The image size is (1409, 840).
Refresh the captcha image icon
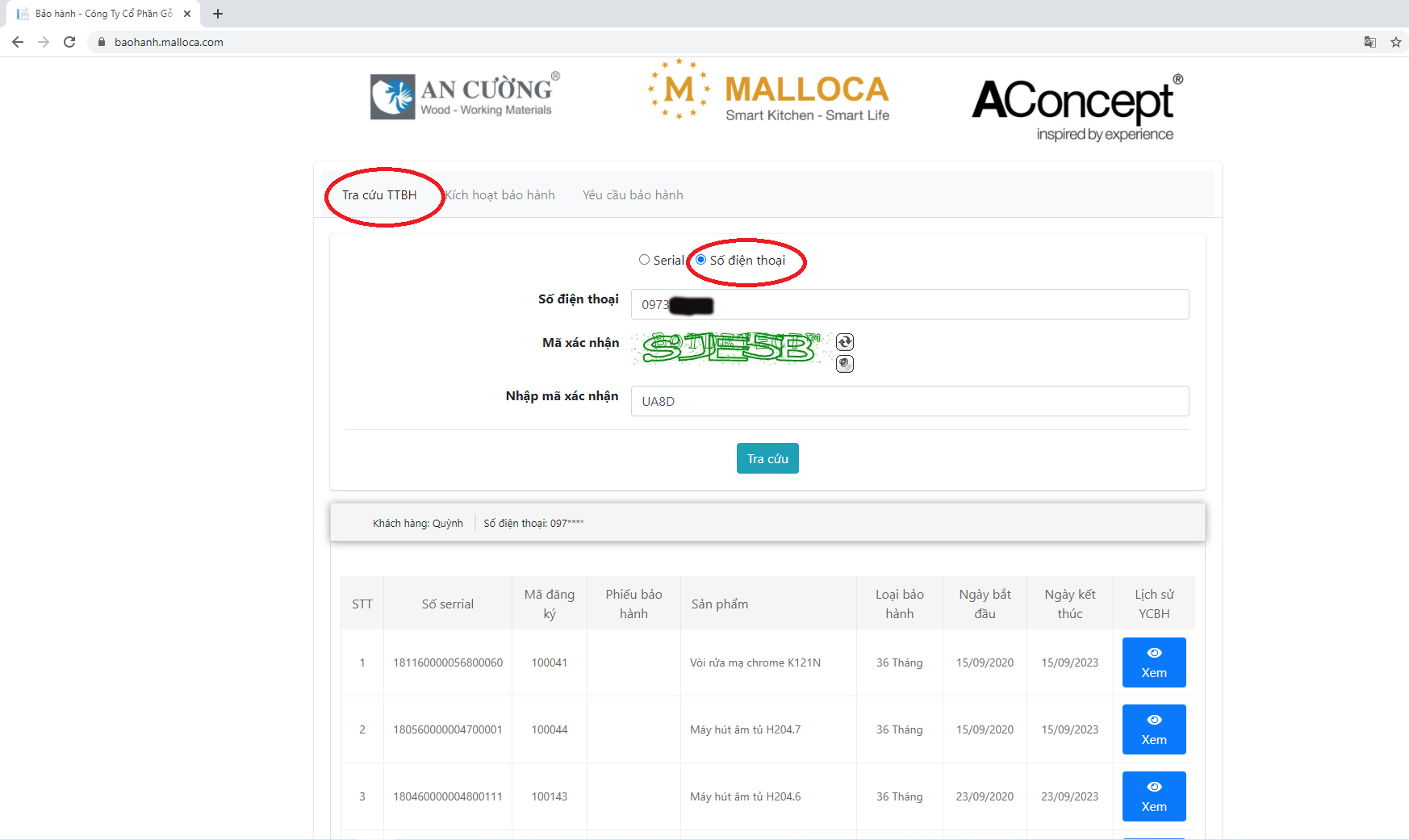pos(844,342)
